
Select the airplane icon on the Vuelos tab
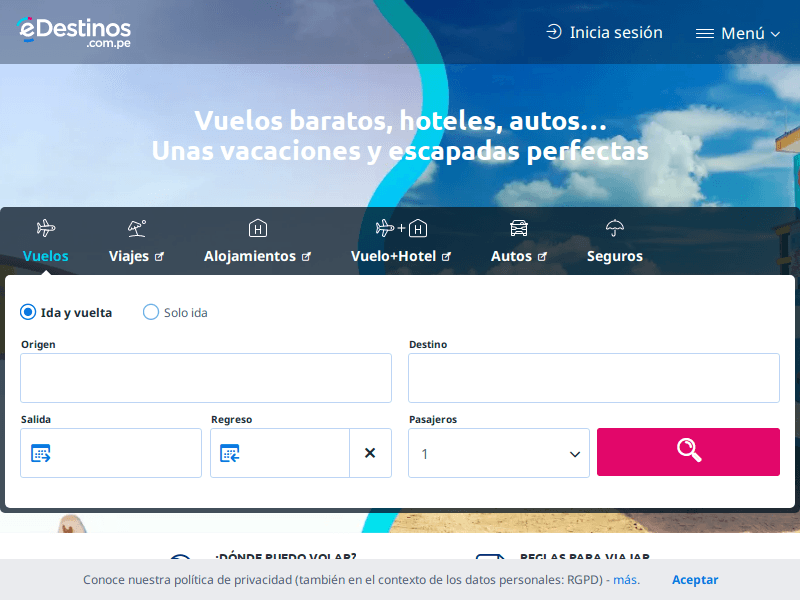pos(45,227)
